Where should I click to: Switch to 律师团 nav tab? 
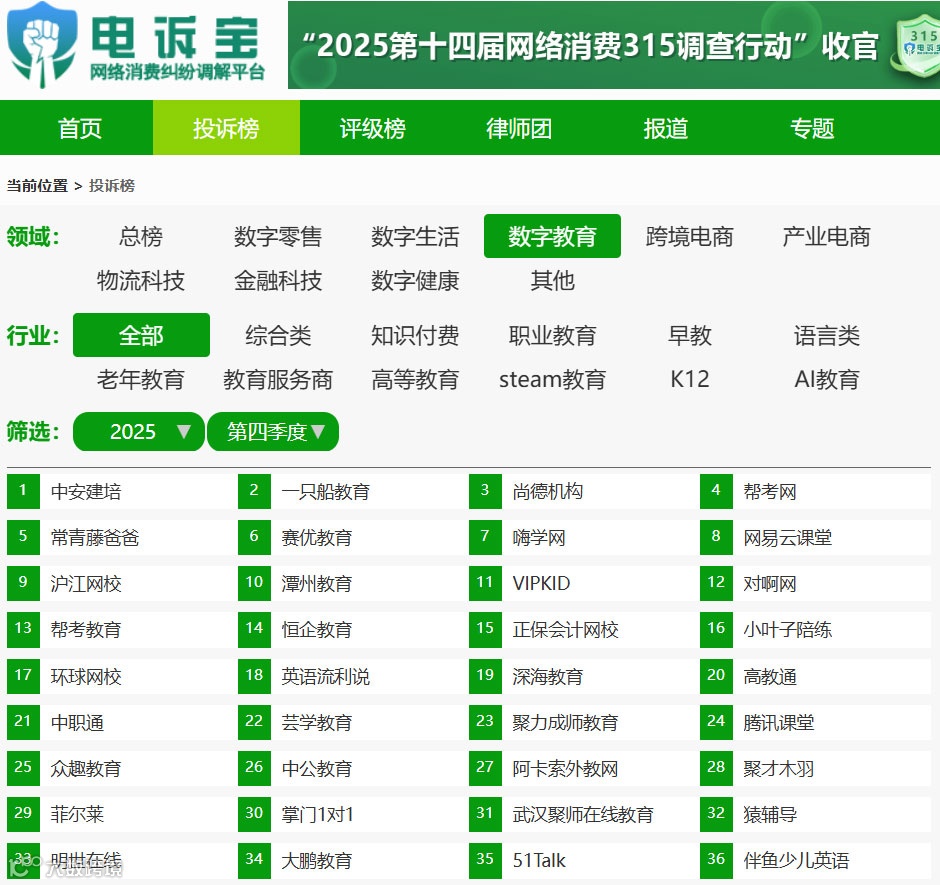tap(519, 128)
